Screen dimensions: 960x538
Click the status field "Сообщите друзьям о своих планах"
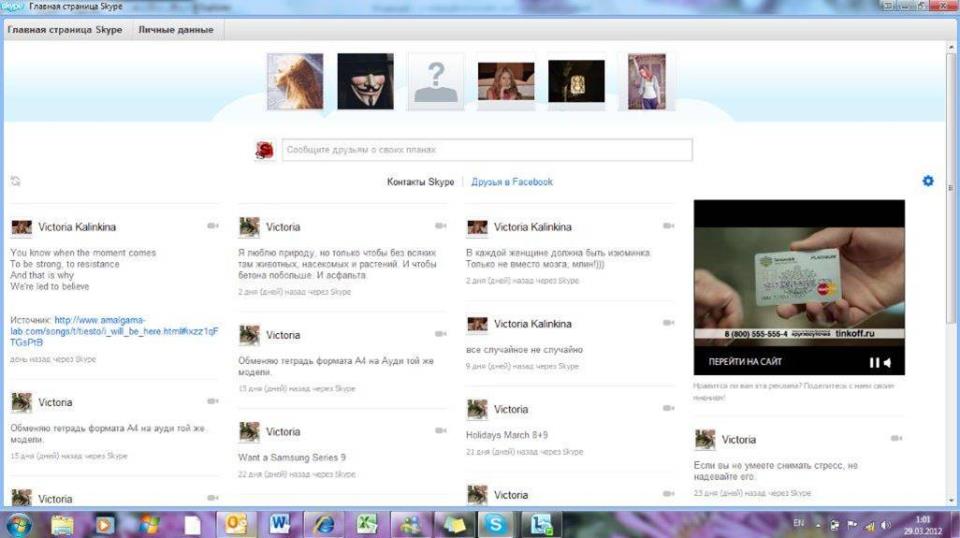tap(487, 150)
